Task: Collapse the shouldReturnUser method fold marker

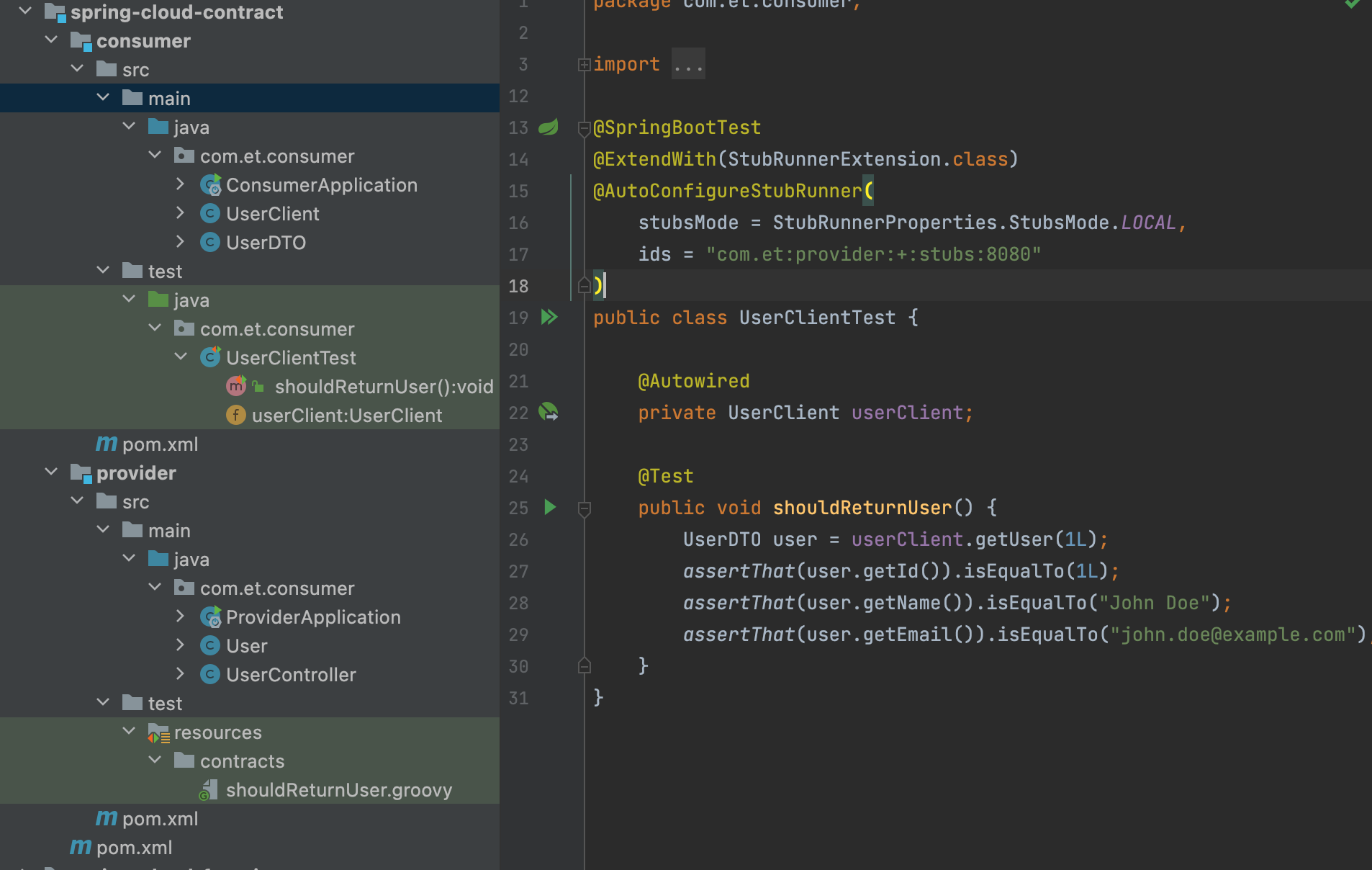Action: pos(585,508)
